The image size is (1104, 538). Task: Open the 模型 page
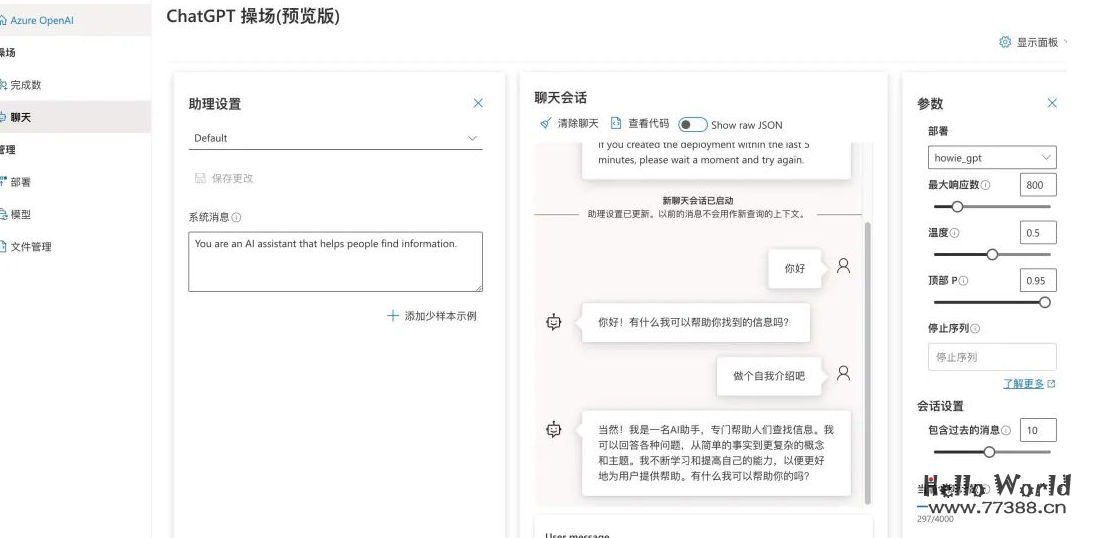[20, 215]
